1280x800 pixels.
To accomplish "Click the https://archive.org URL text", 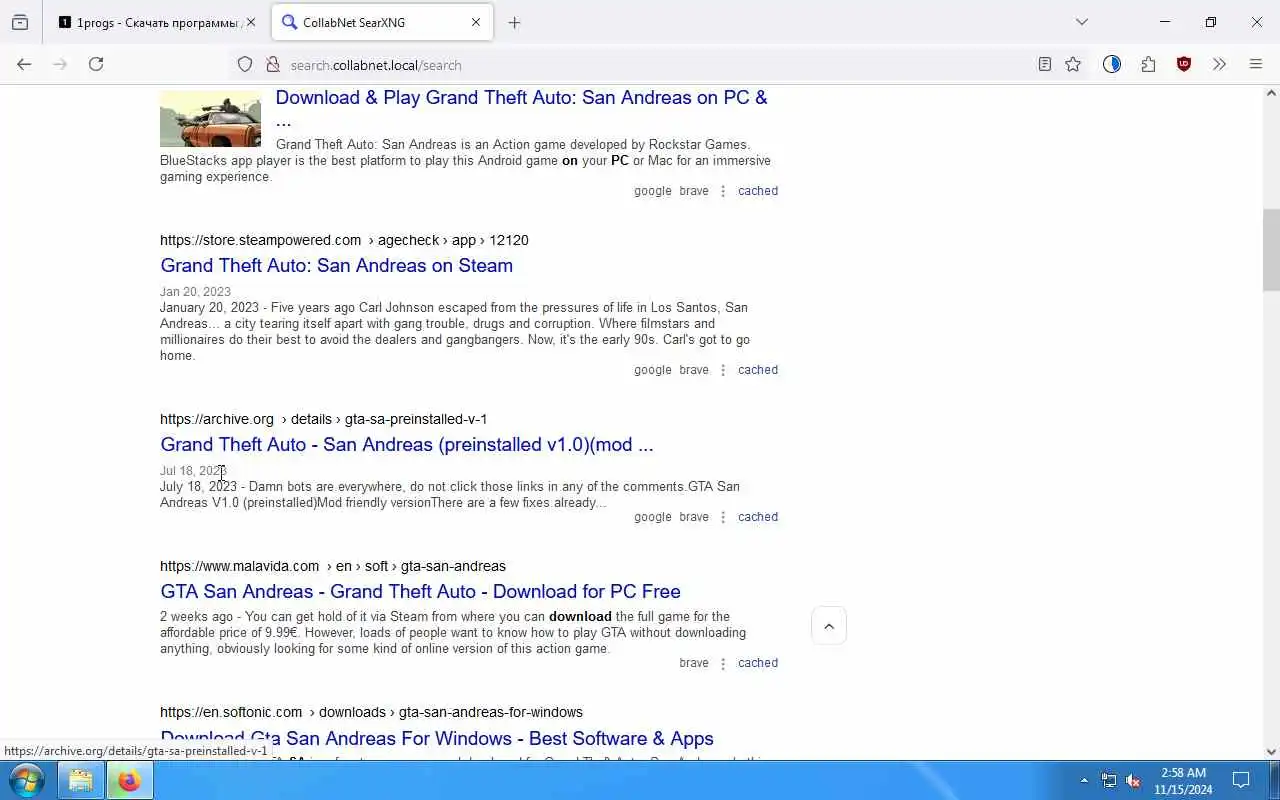I will tap(216, 419).
